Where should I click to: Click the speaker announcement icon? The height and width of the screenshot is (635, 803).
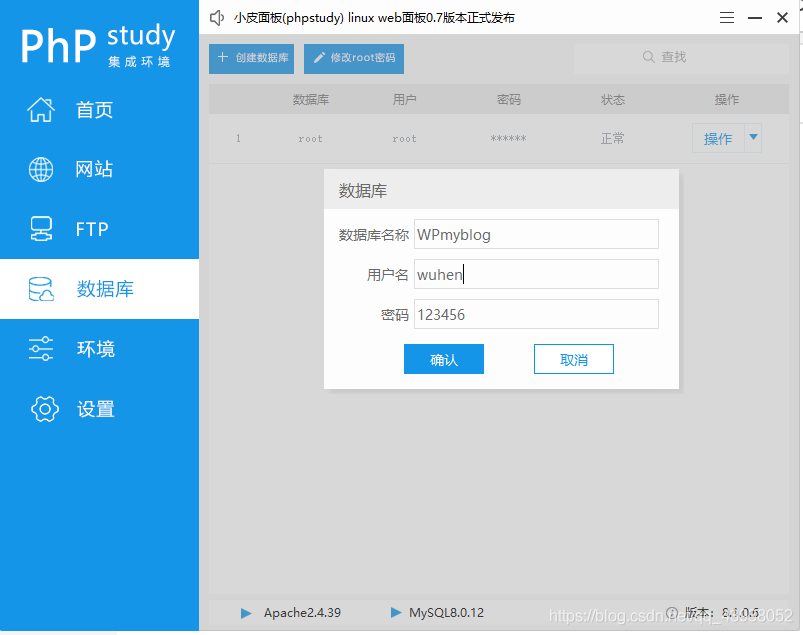click(217, 18)
